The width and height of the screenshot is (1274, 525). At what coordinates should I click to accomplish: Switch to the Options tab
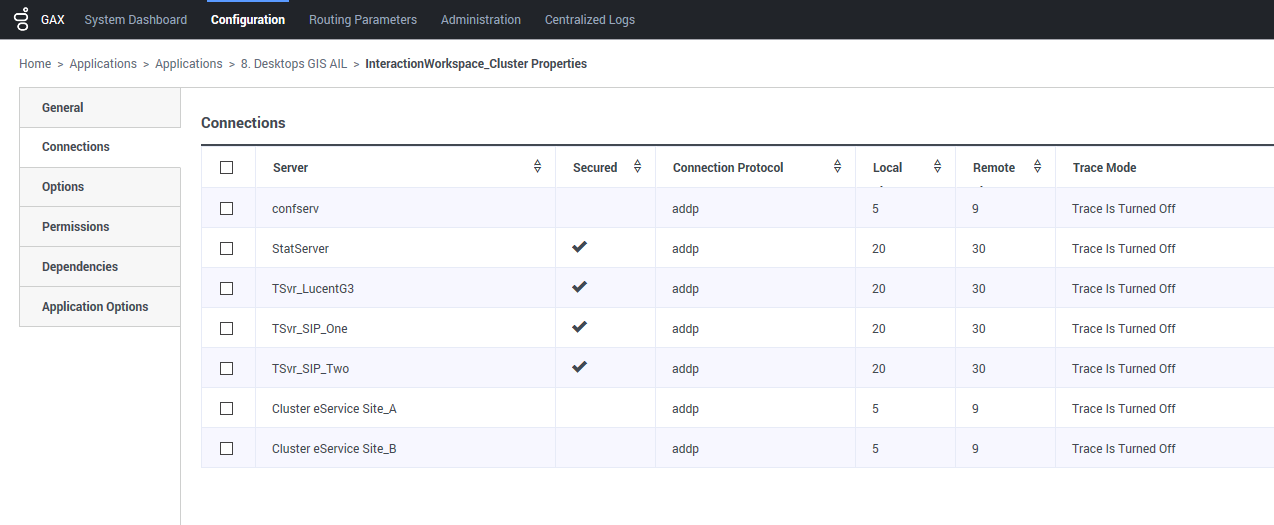coord(63,187)
